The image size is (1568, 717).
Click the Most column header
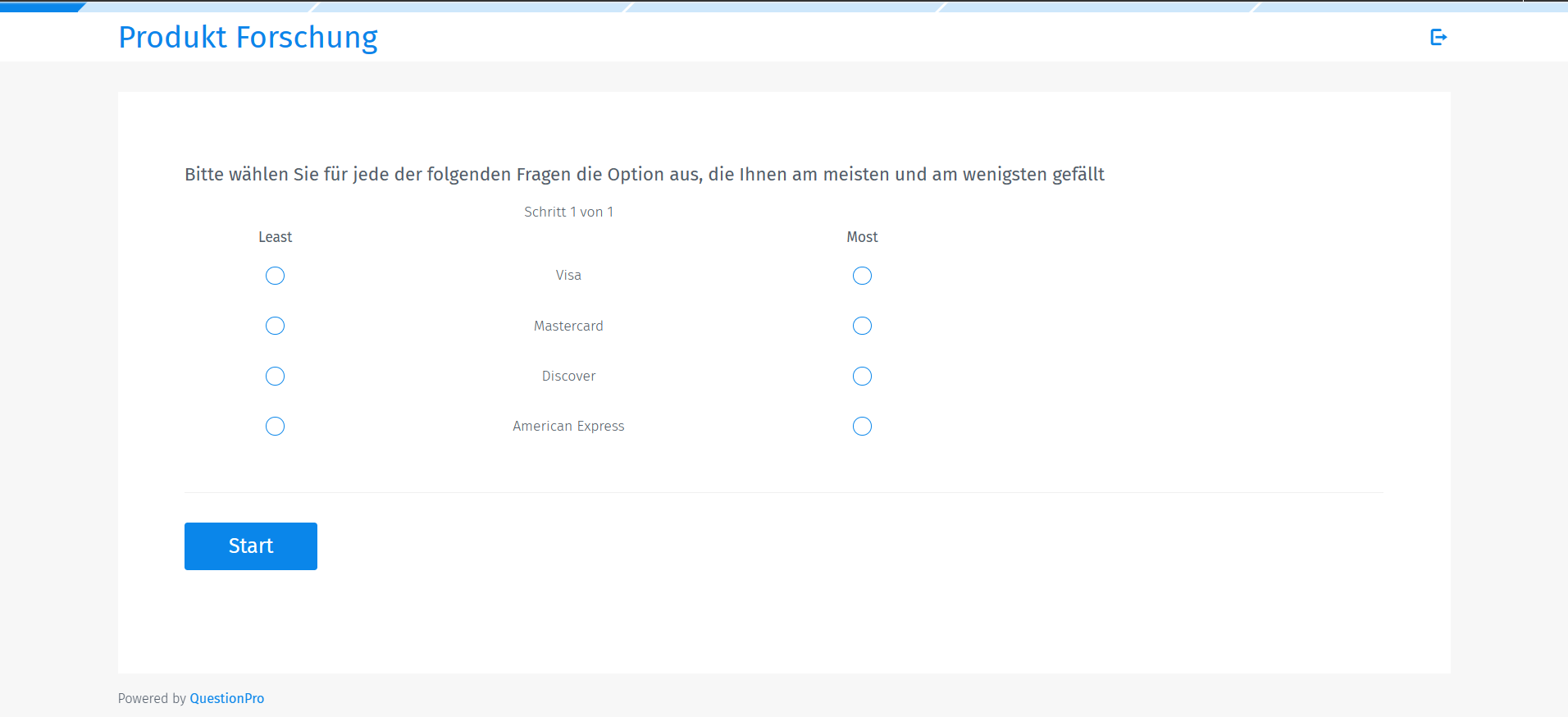(x=862, y=237)
